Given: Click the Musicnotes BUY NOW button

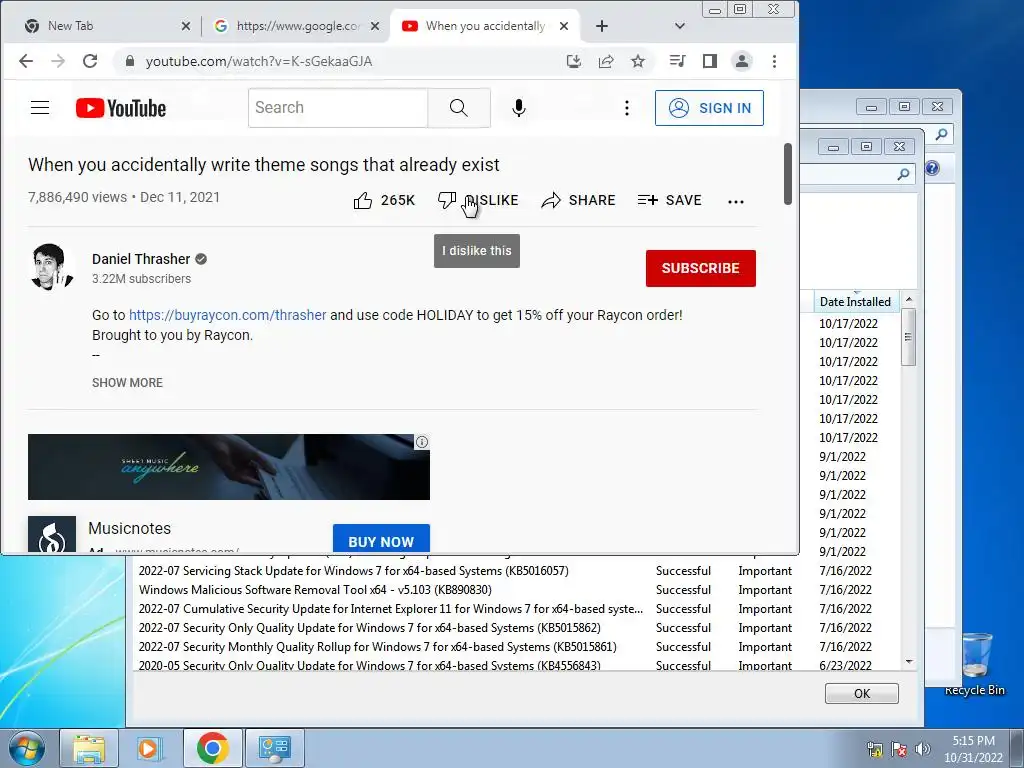Looking at the screenshot, I should click(x=381, y=539).
